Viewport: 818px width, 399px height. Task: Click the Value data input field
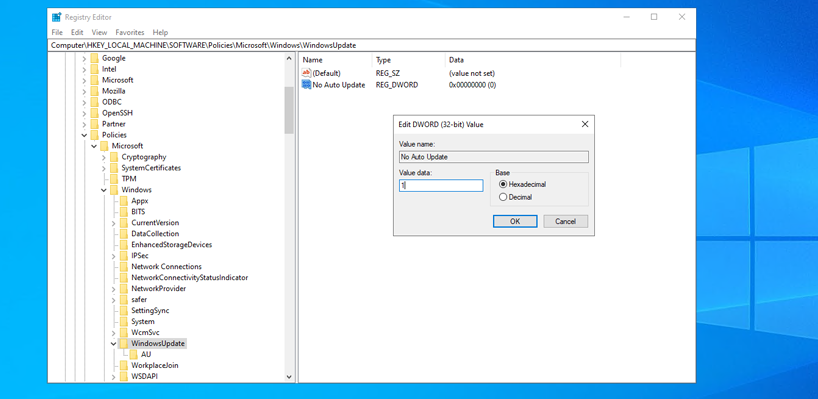pyautogui.click(x=441, y=185)
